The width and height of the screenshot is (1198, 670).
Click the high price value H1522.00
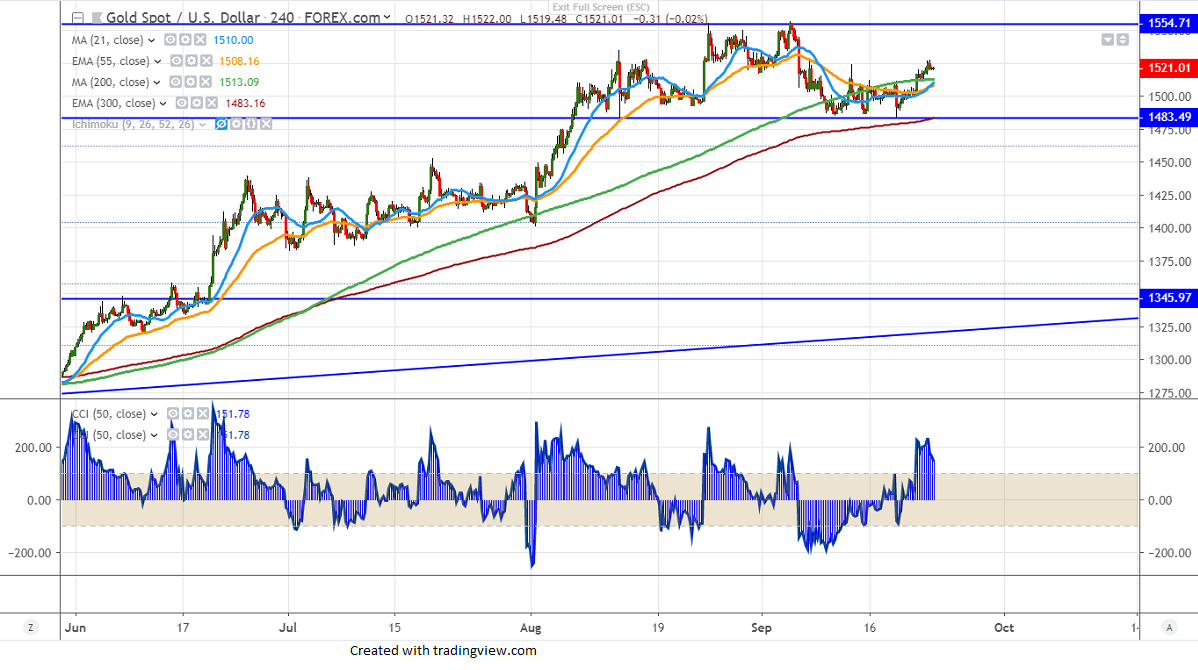click(487, 19)
